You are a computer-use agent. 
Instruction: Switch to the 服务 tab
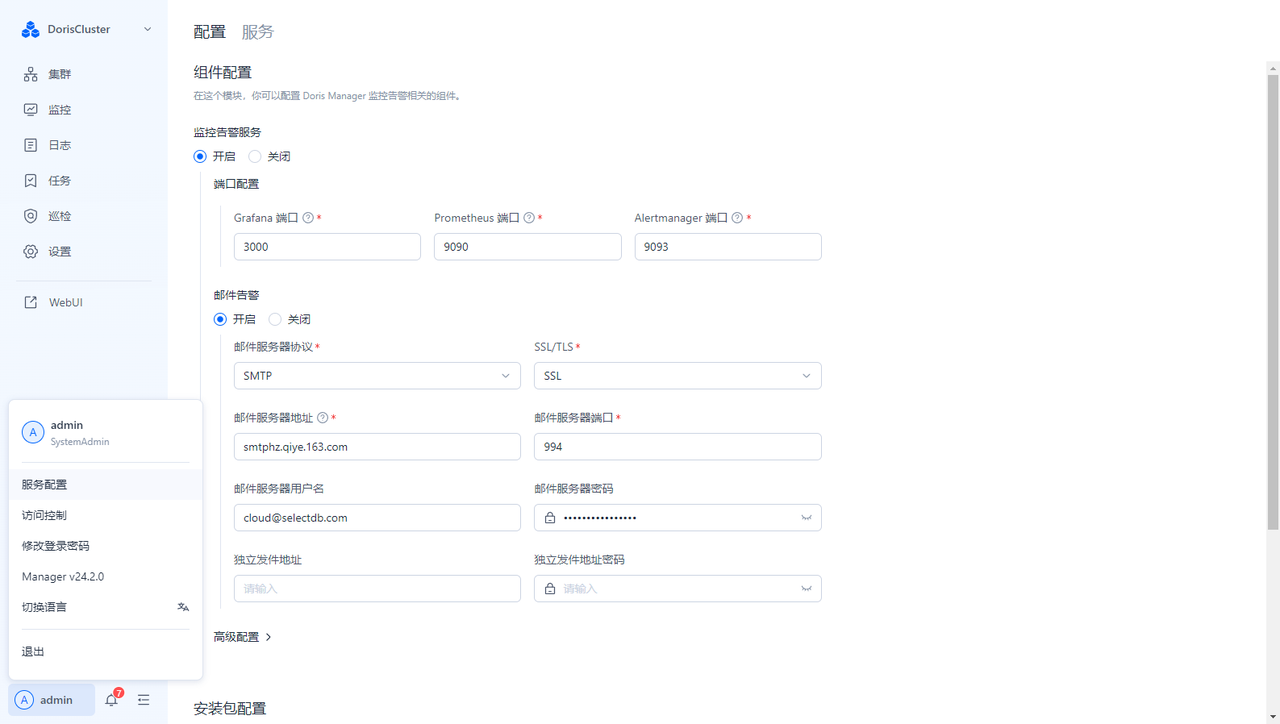coord(258,32)
